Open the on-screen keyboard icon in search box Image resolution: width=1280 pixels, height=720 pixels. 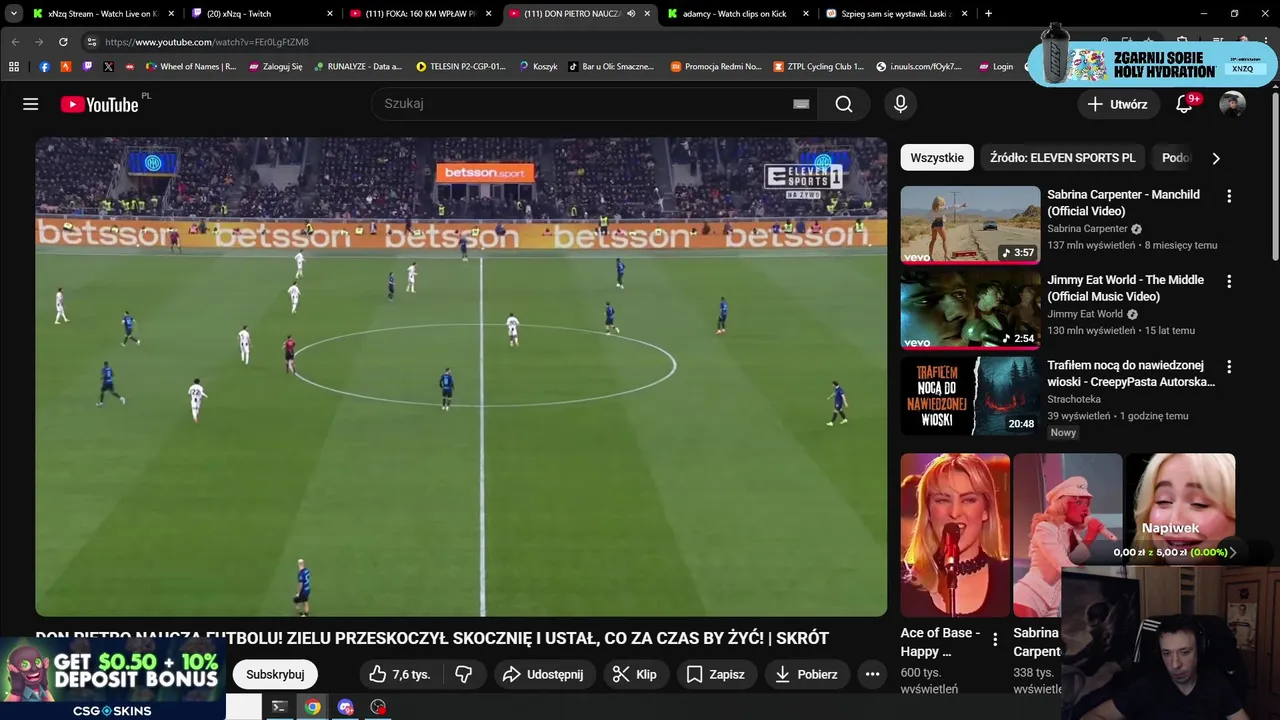801,104
